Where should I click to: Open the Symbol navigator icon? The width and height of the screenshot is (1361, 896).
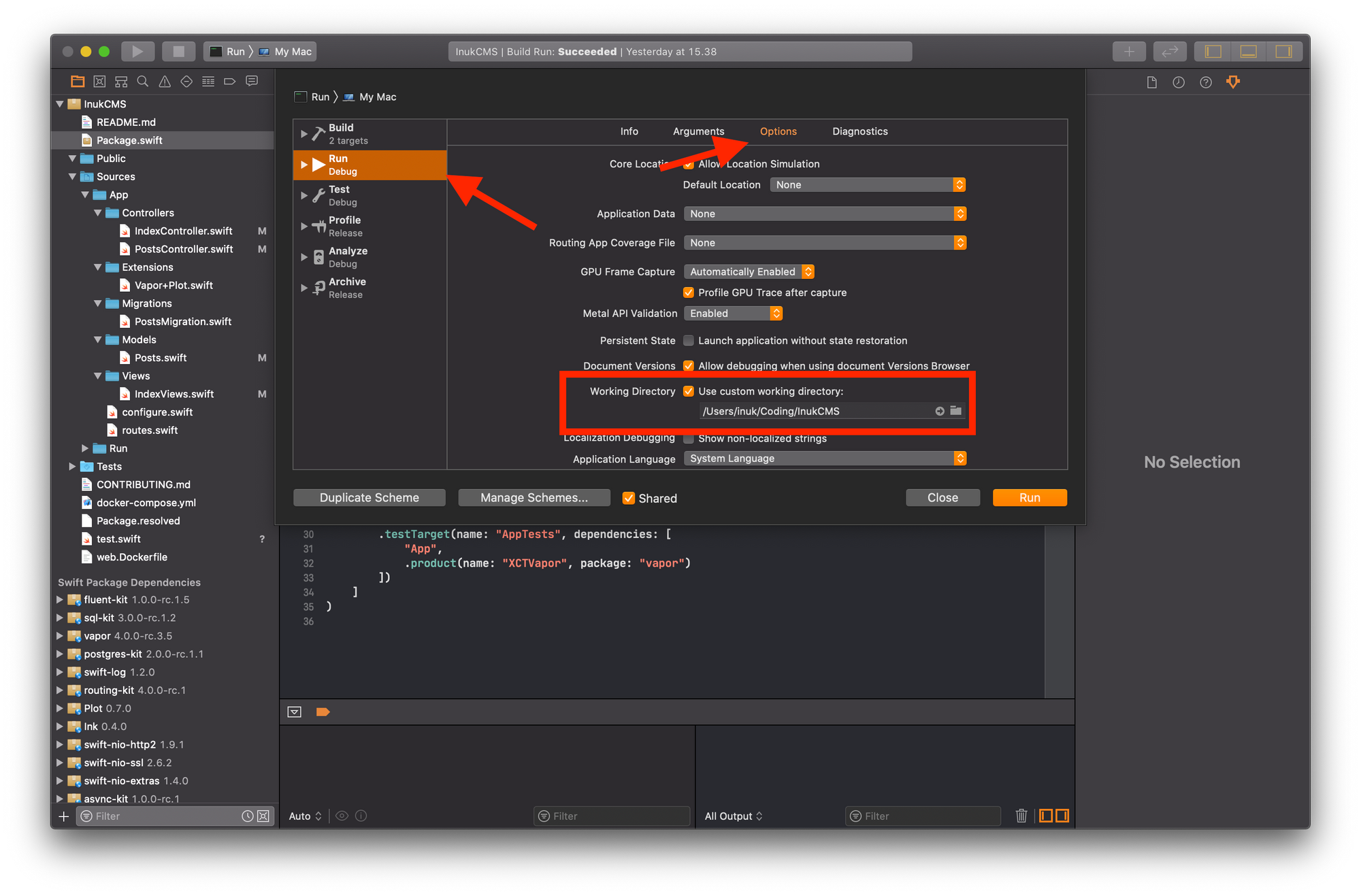tap(121, 82)
